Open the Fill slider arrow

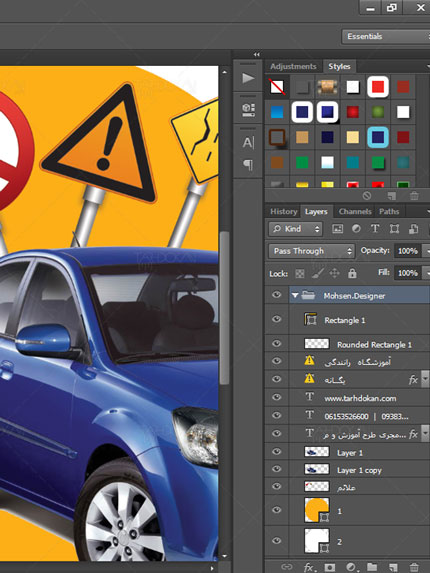click(x=426, y=273)
